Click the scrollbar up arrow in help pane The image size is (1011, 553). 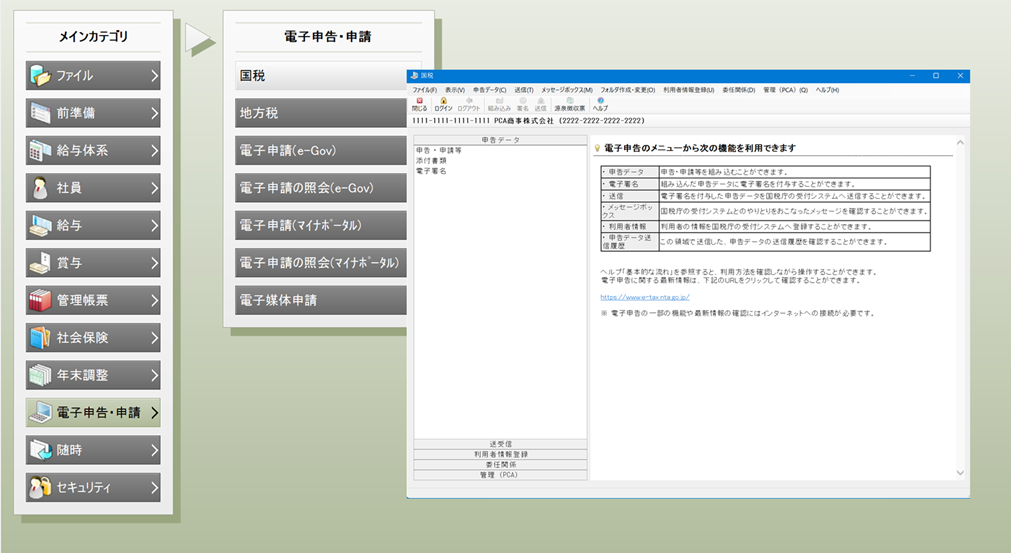tap(960, 142)
